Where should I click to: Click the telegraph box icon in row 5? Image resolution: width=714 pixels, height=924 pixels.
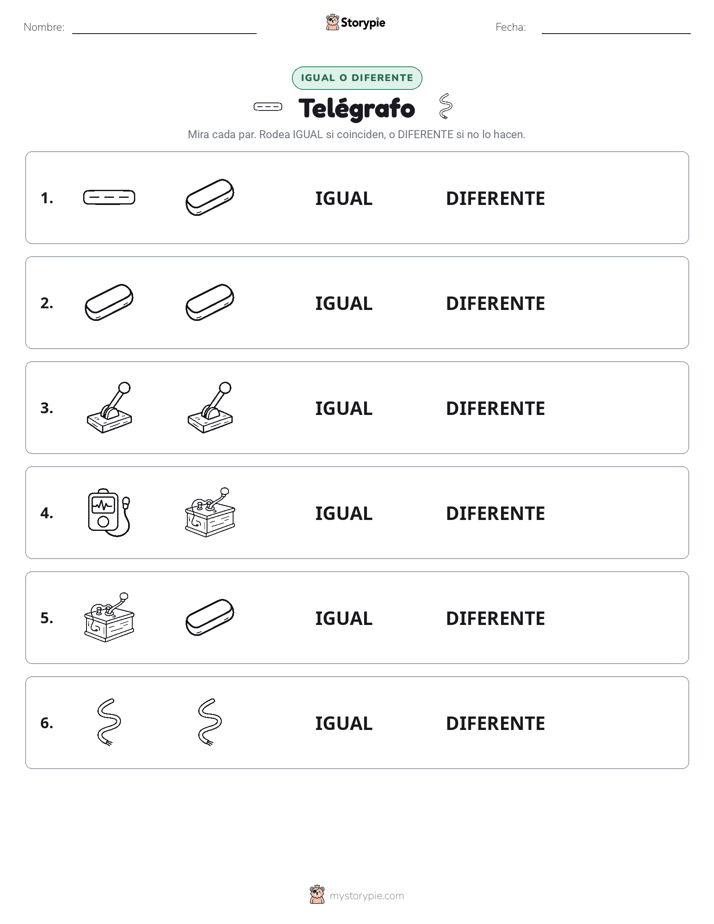pyautogui.click(x=109, y=617)
